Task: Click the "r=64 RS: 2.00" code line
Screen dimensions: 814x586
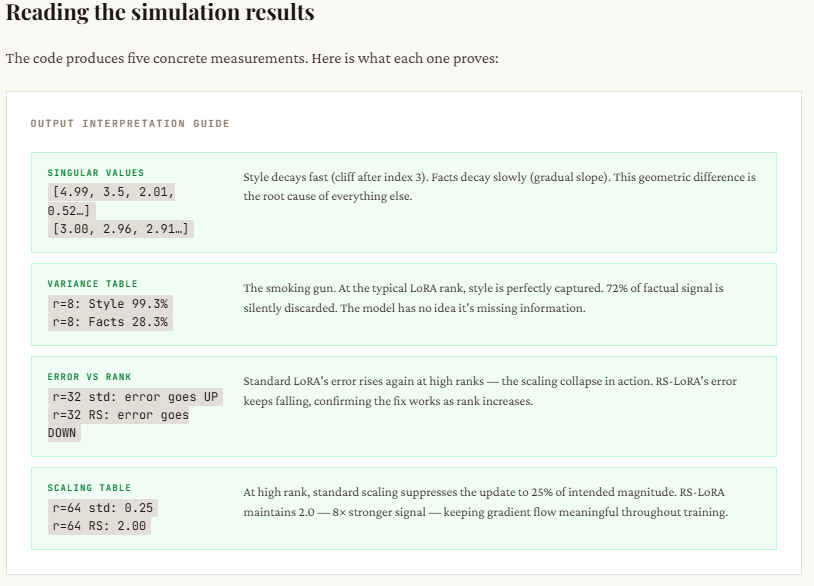Action: click(99, 526)
